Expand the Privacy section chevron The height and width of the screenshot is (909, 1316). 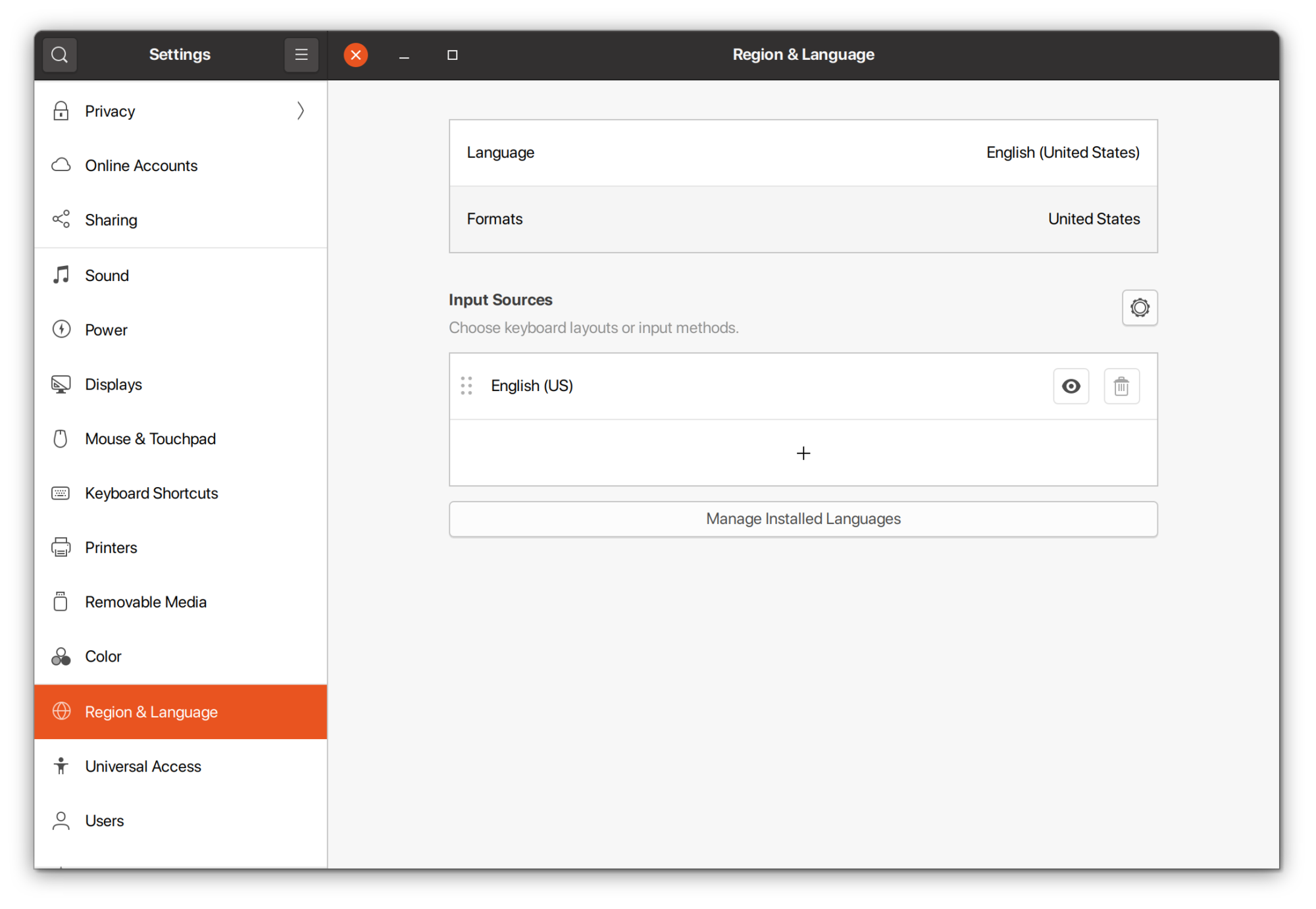(300, 111)
